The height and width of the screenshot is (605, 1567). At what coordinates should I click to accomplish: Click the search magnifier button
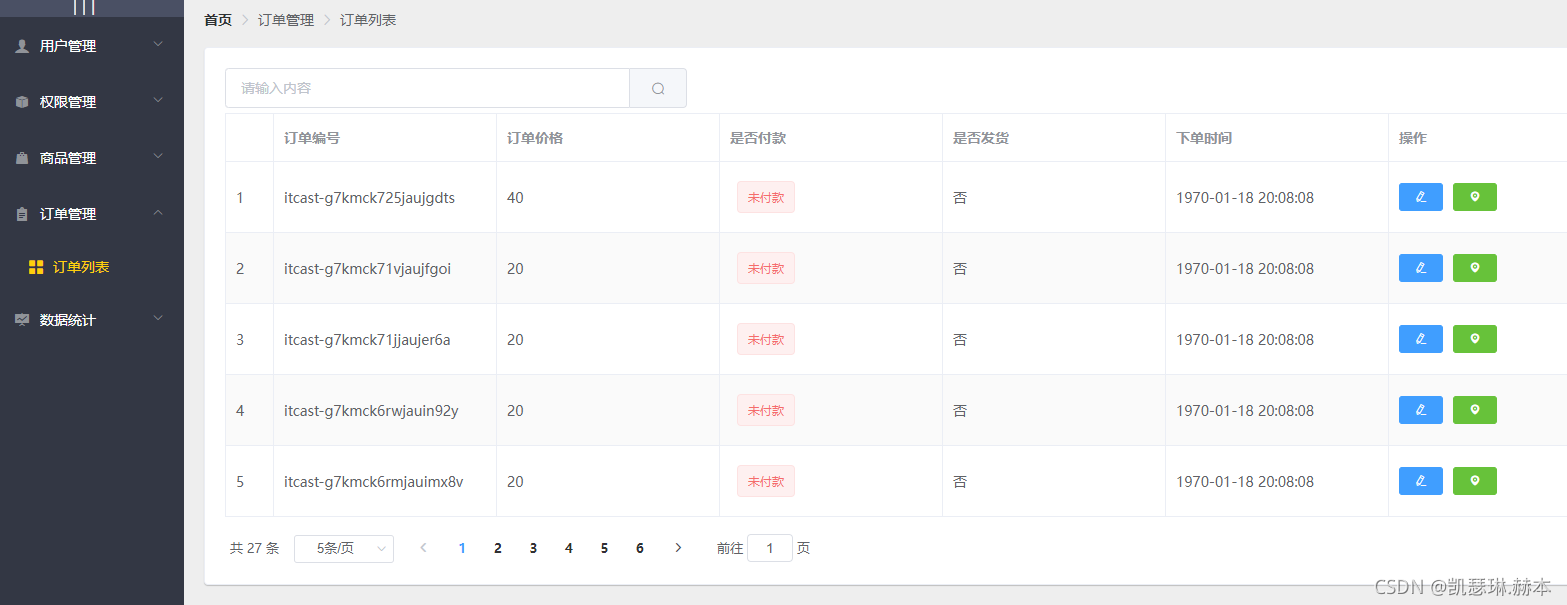coord(658,88)
